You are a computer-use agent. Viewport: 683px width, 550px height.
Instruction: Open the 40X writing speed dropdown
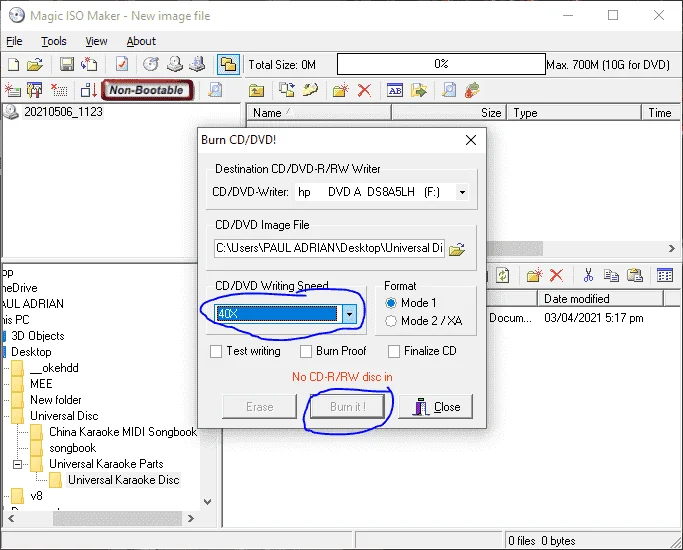[349, 314]
